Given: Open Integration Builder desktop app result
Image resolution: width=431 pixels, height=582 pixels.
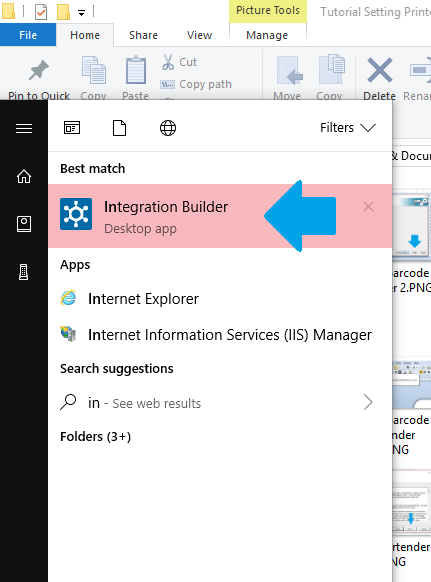Looking at the screenshot, I should click(220, 216).
